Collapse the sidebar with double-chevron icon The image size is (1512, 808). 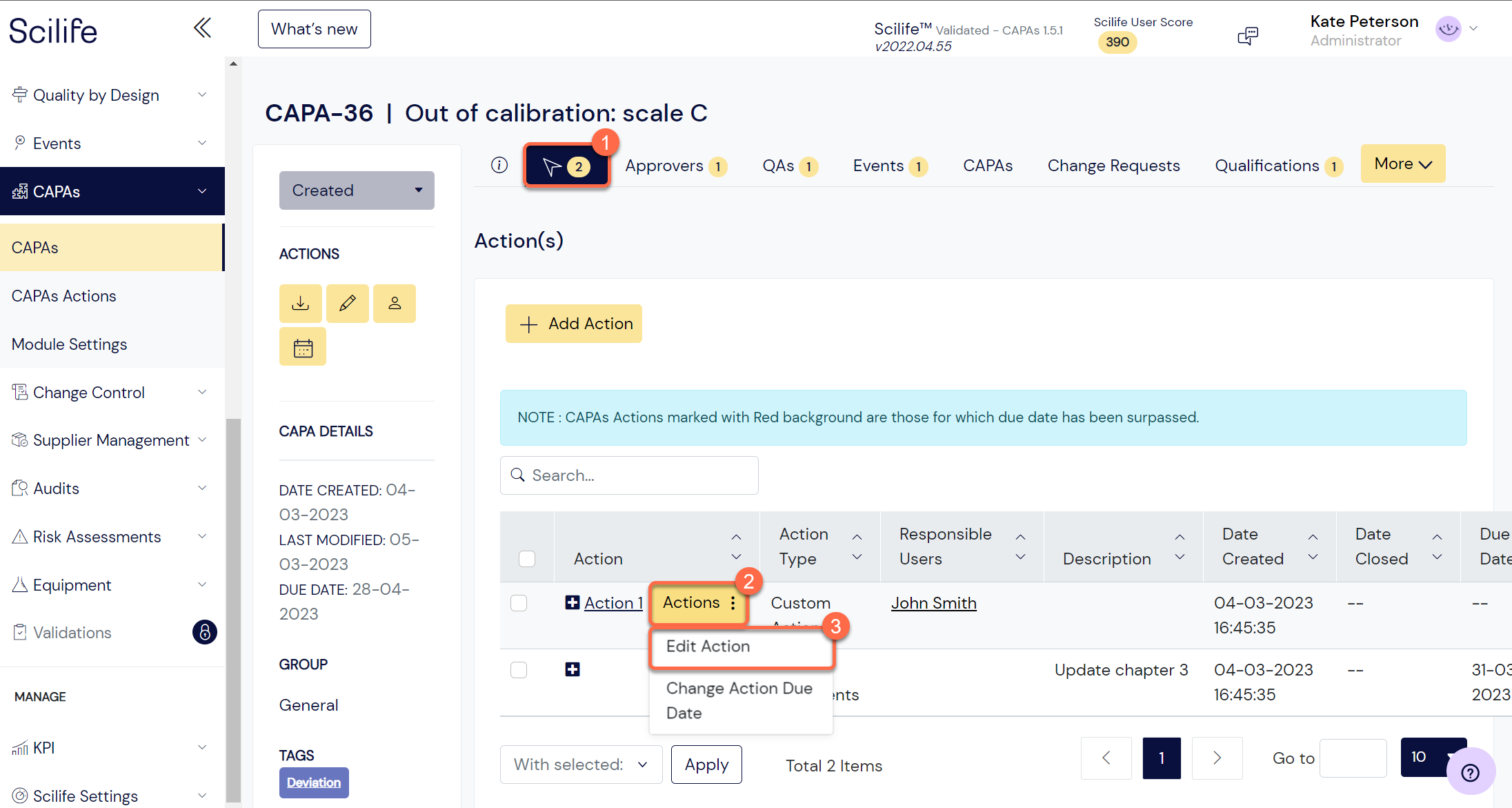[x=202, y=28]
